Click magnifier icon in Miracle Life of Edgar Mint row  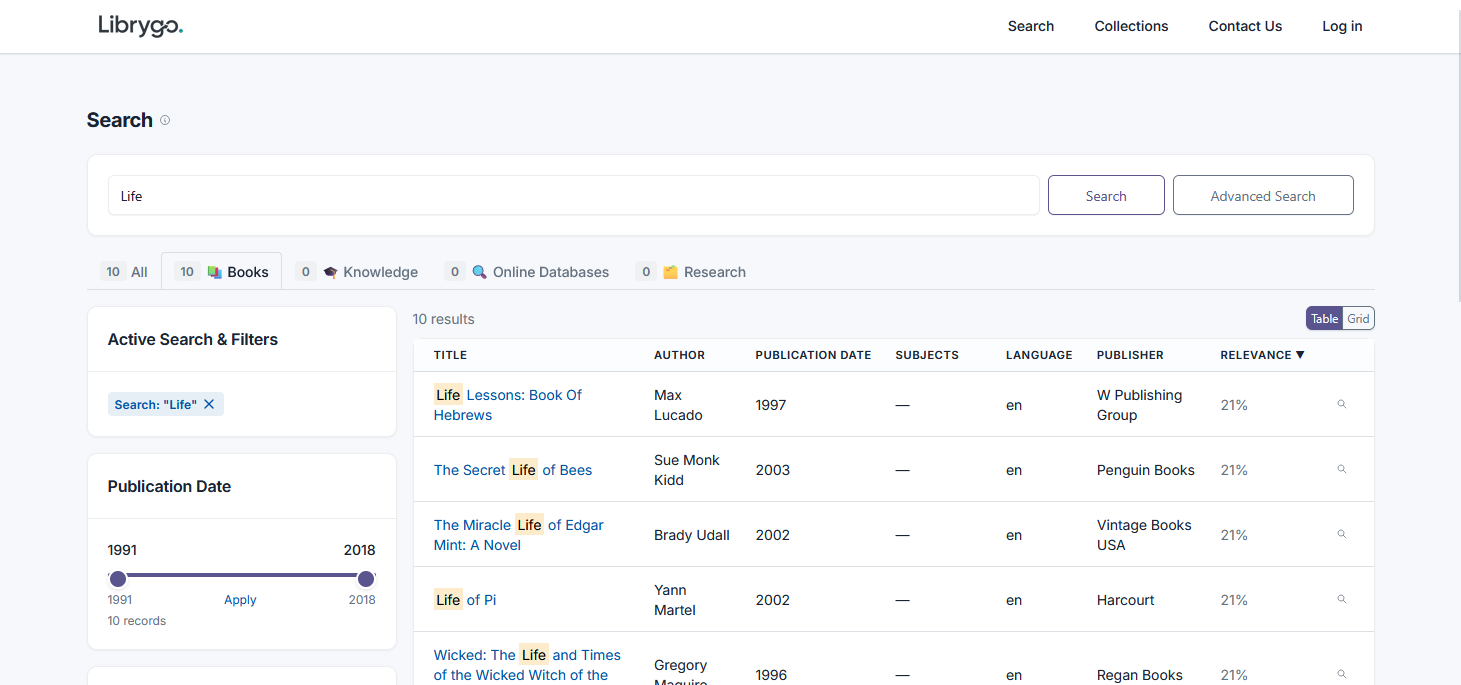[x=1342, y=534]
